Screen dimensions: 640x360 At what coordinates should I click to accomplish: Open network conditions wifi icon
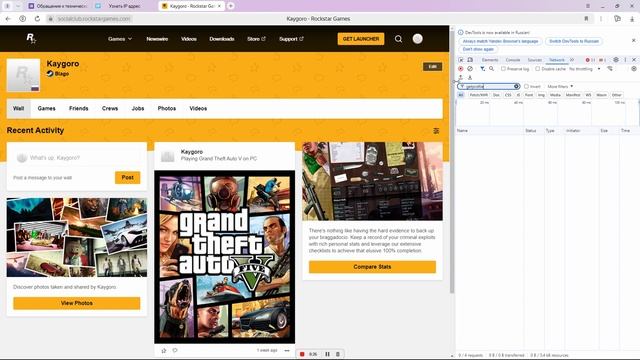tap(610, 69)
